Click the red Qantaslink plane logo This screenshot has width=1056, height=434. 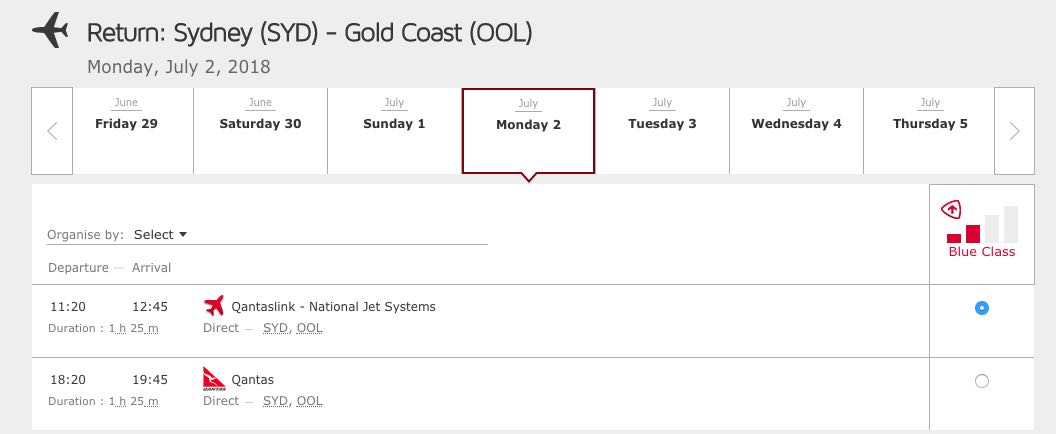point(213,306)
